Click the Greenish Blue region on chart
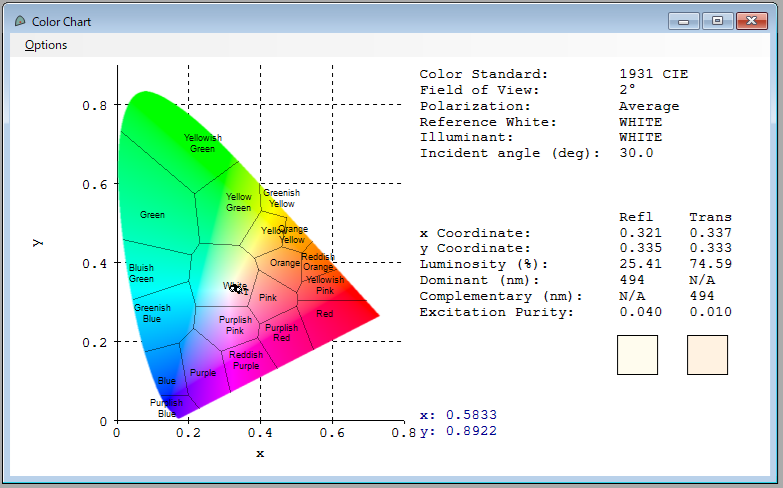 [152, 313]
